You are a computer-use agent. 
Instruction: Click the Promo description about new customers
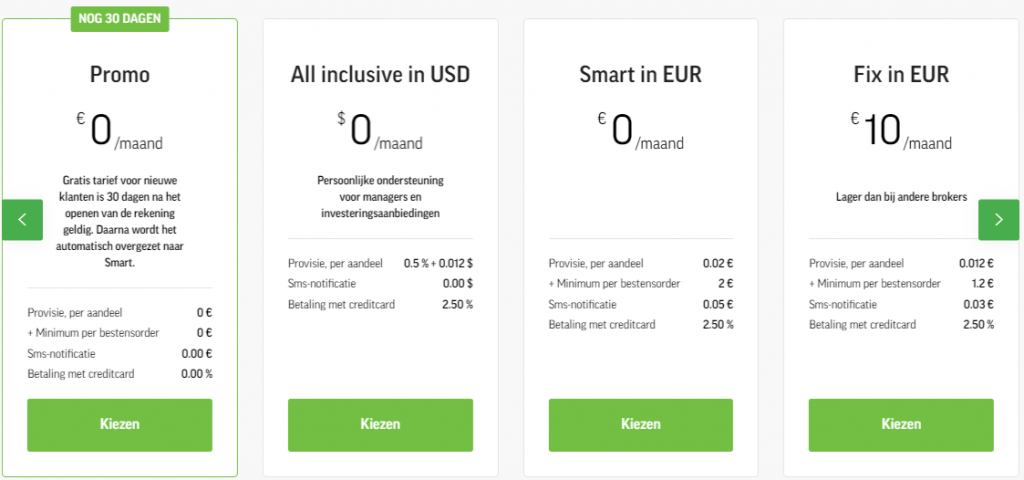[120, 221]
